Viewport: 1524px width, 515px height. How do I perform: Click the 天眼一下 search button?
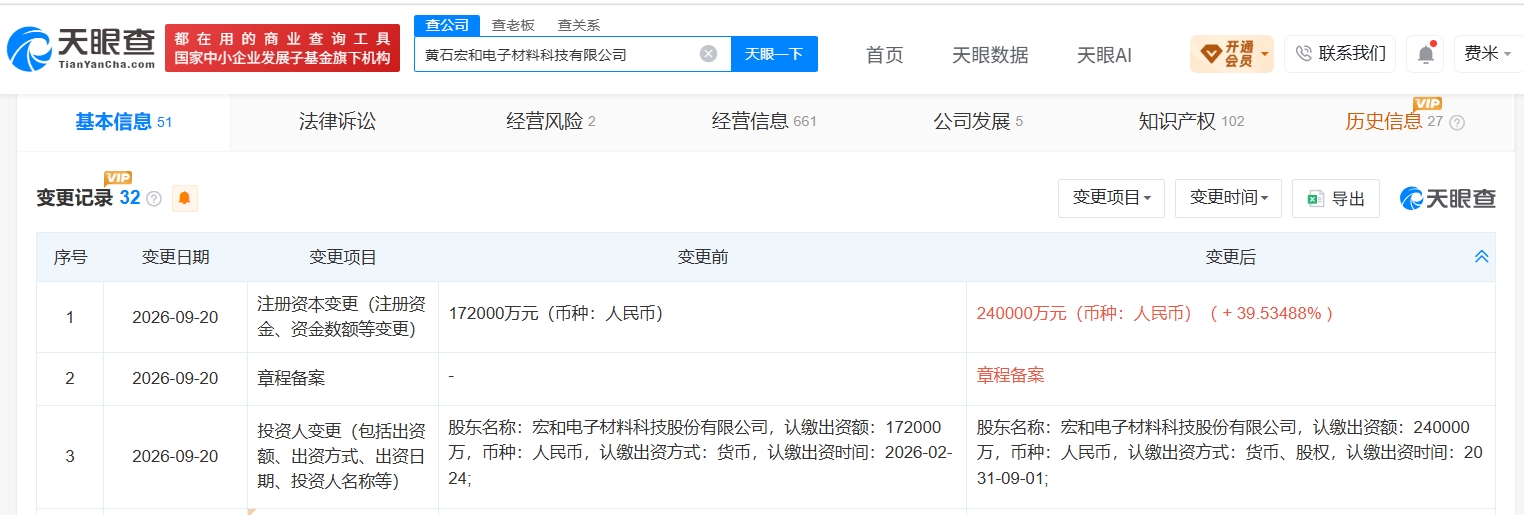click(774, 54)
